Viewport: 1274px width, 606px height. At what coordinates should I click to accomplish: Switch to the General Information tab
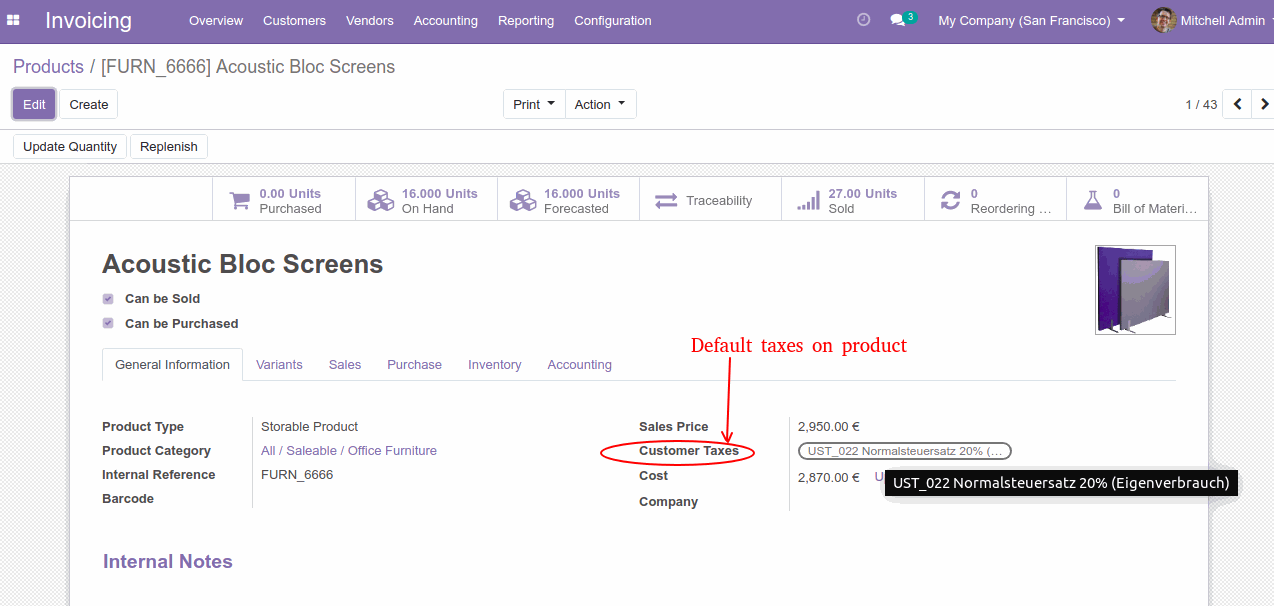(x=172, y=365)
